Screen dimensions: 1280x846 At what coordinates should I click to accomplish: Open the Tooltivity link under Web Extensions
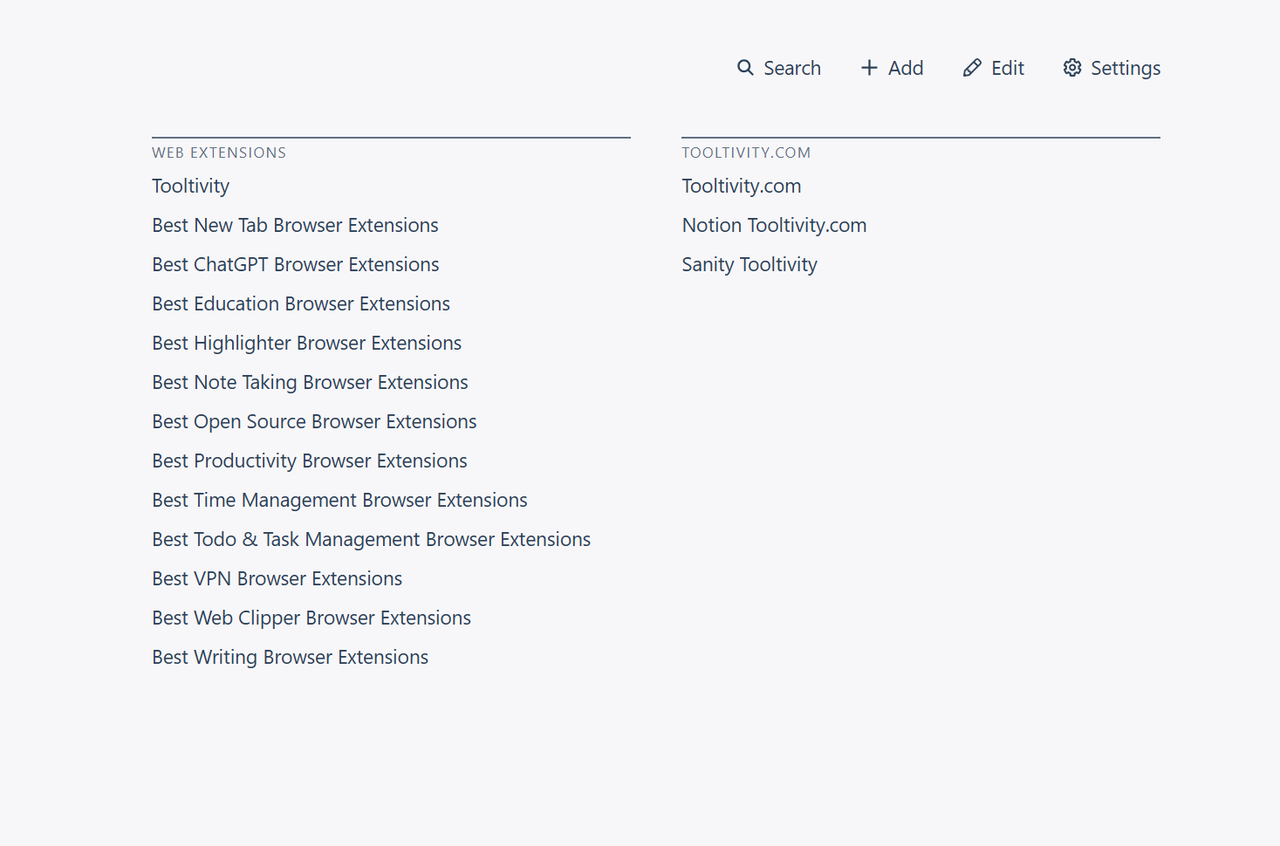pyautogui.click(x=191, y=186)
